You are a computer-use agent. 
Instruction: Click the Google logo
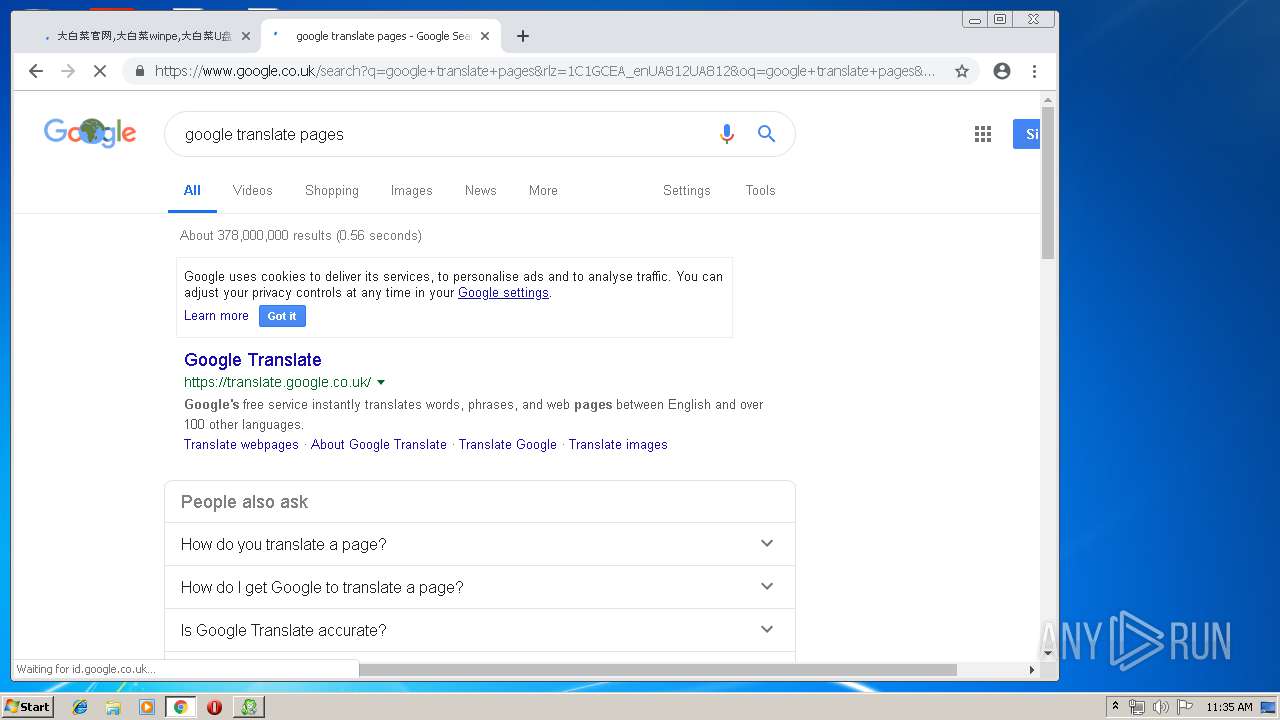click(x=90, y=133)
